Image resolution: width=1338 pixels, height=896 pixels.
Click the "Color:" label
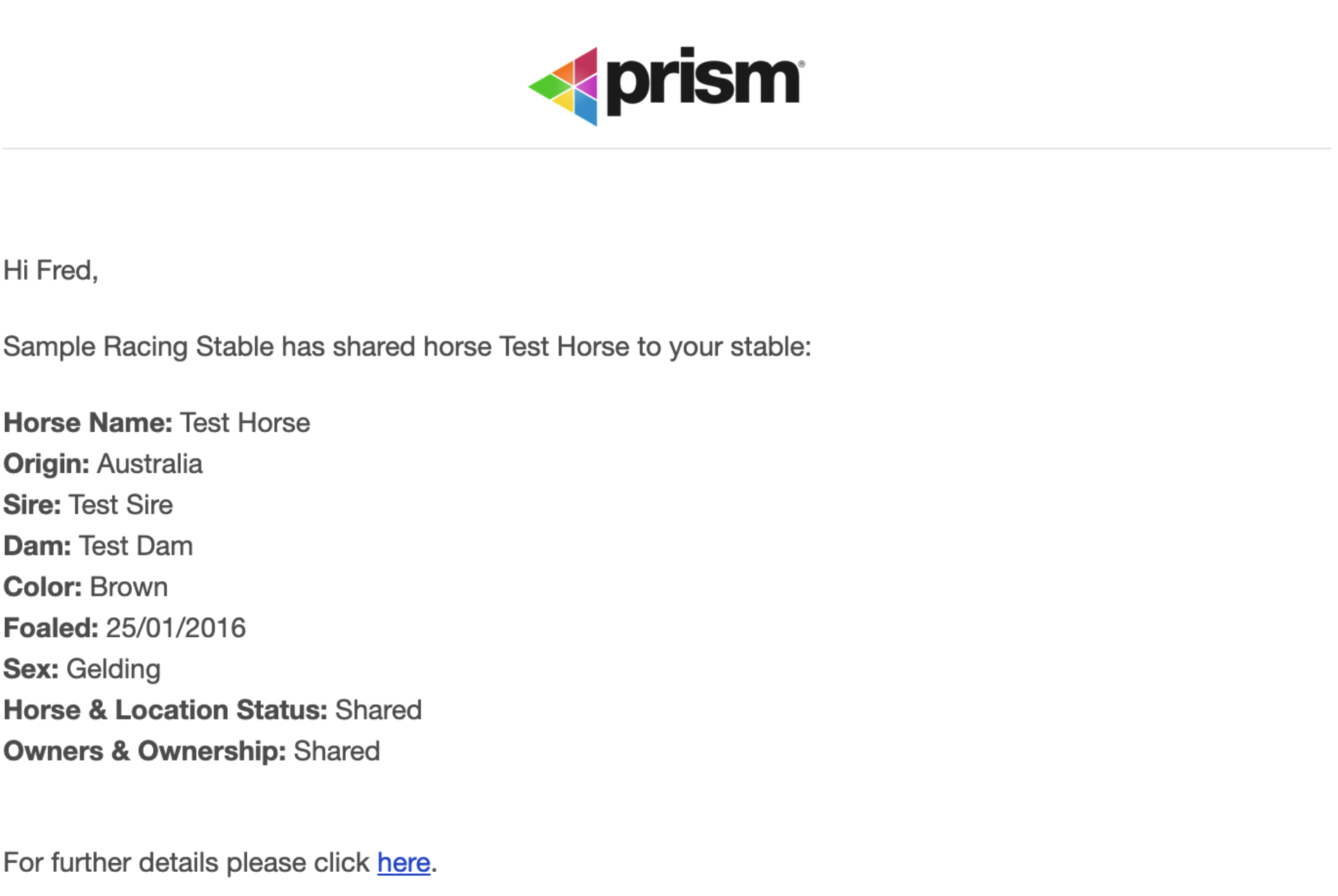click(43, 587)
